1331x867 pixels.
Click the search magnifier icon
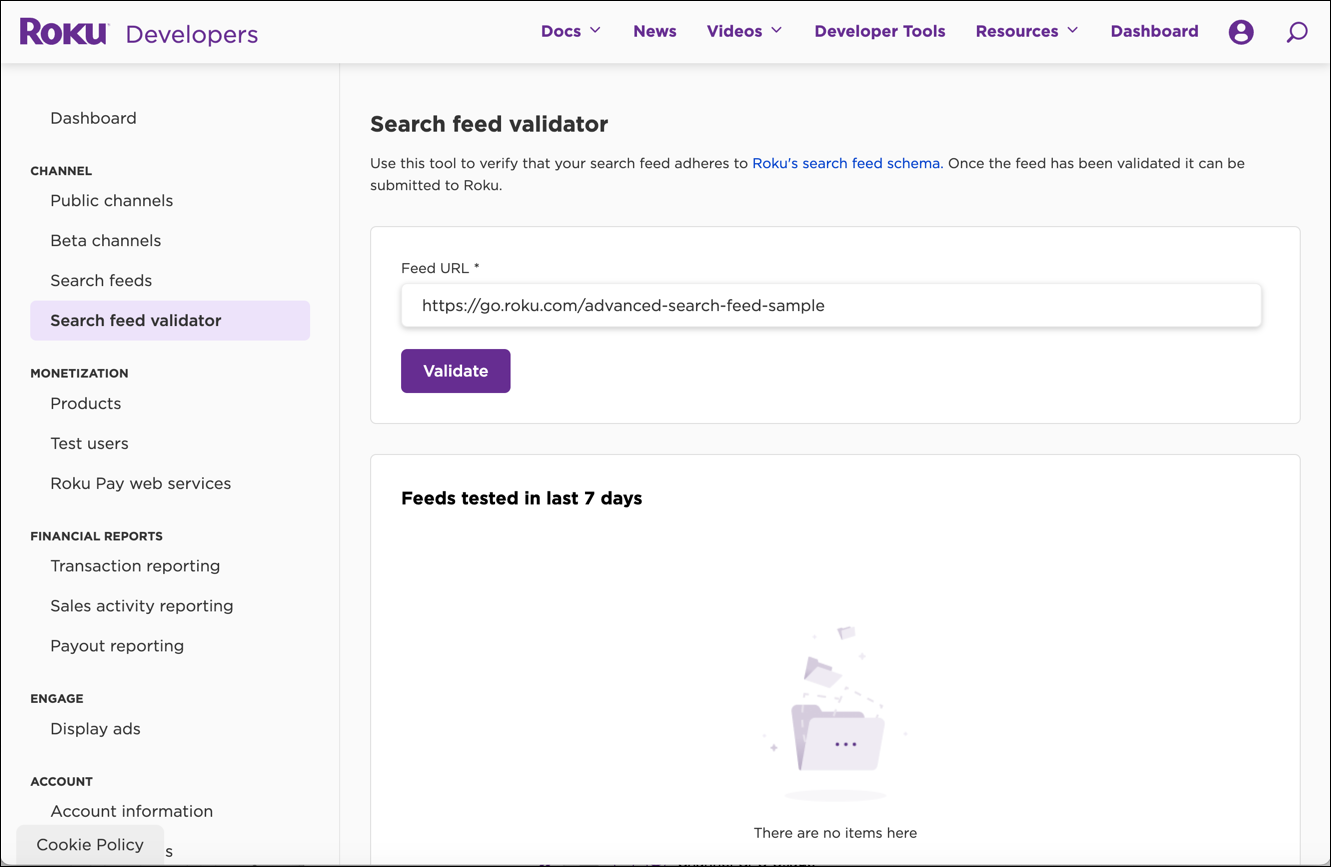(x=1297, y=32)
